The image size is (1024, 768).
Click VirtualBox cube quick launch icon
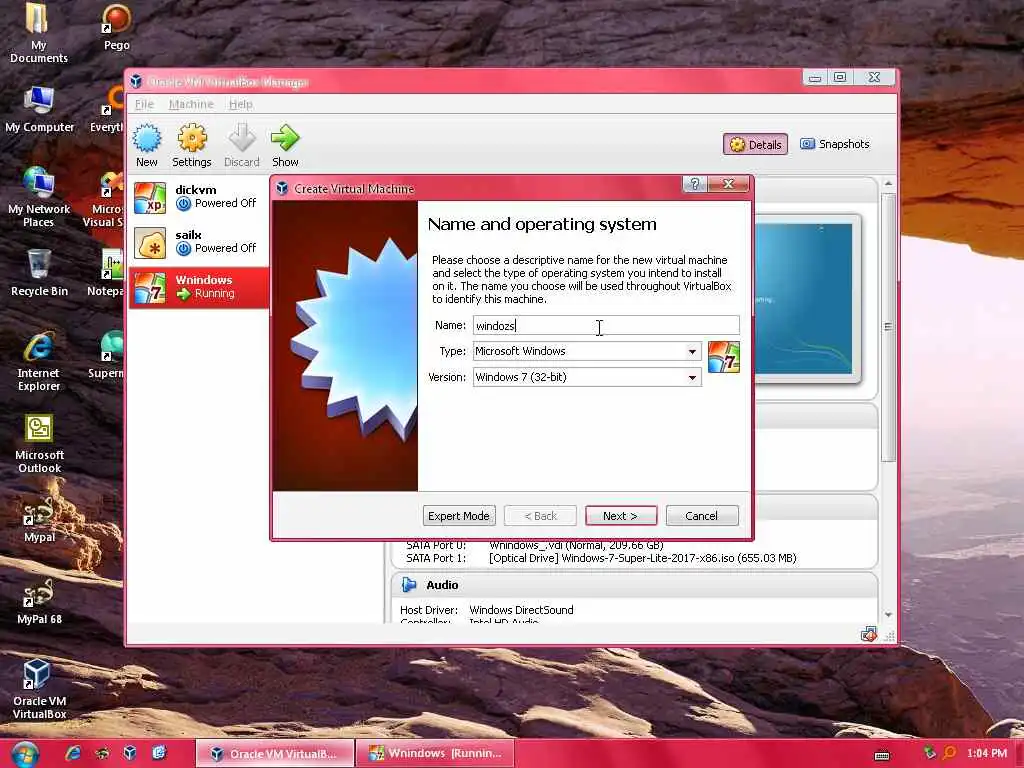click(x=130, y=753)
